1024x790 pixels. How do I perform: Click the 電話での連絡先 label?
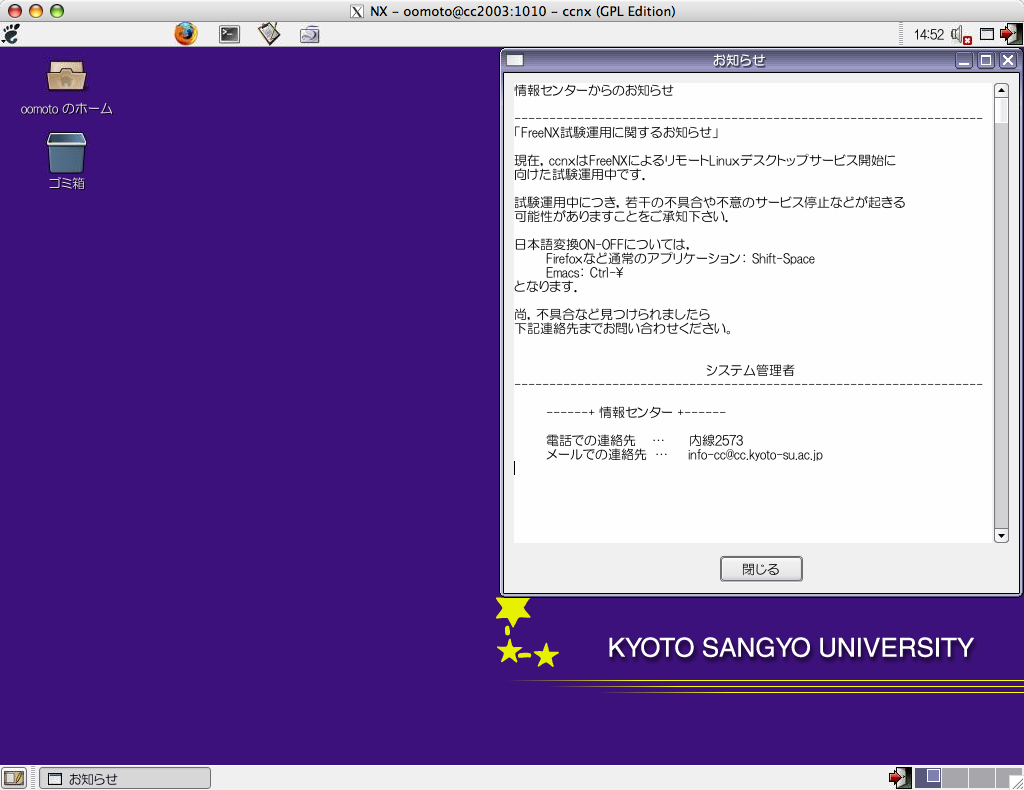coord(590,441)
